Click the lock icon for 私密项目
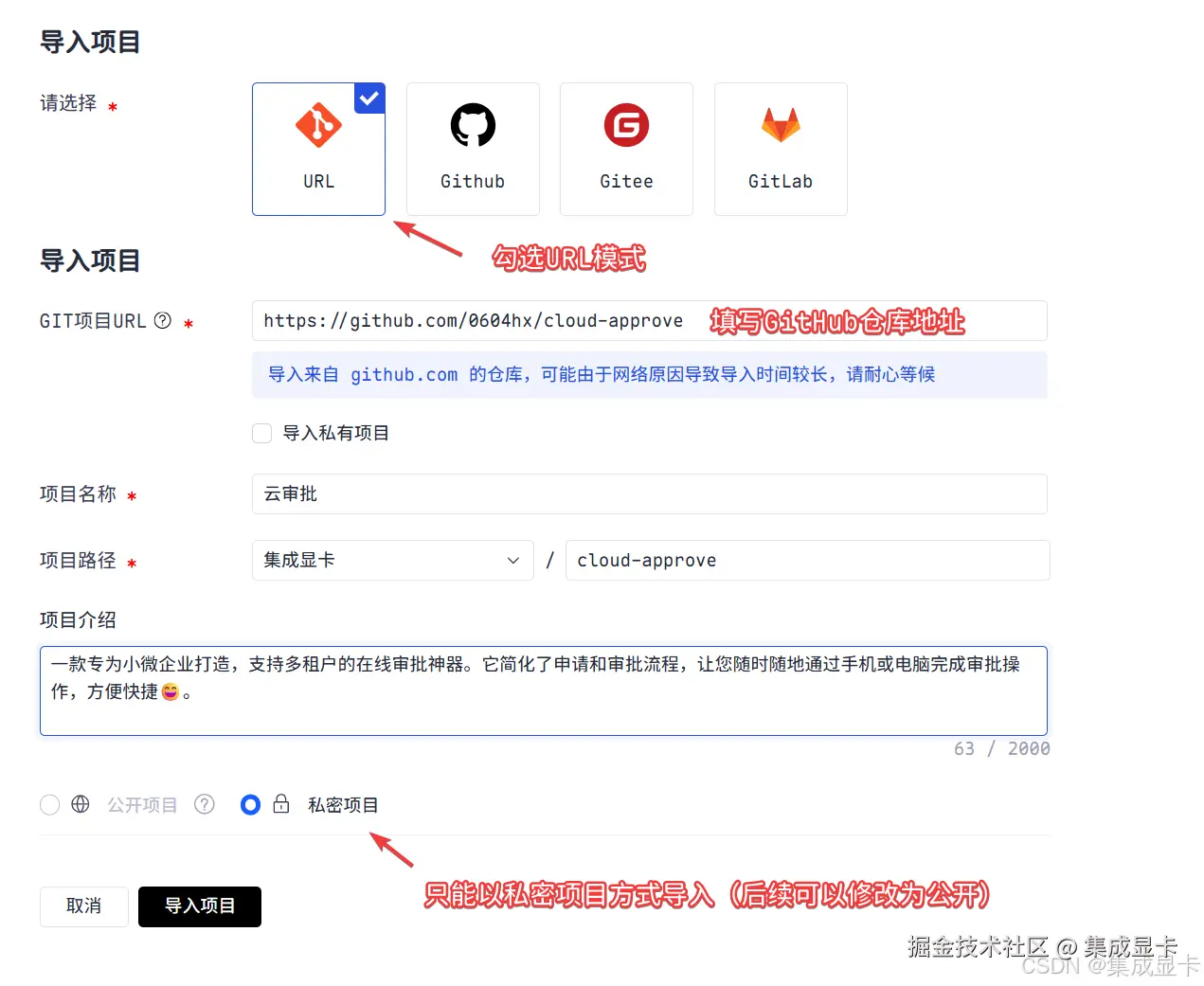This screenshot has width=1204, height=986. pyautogui.click(x=281, y=804)
